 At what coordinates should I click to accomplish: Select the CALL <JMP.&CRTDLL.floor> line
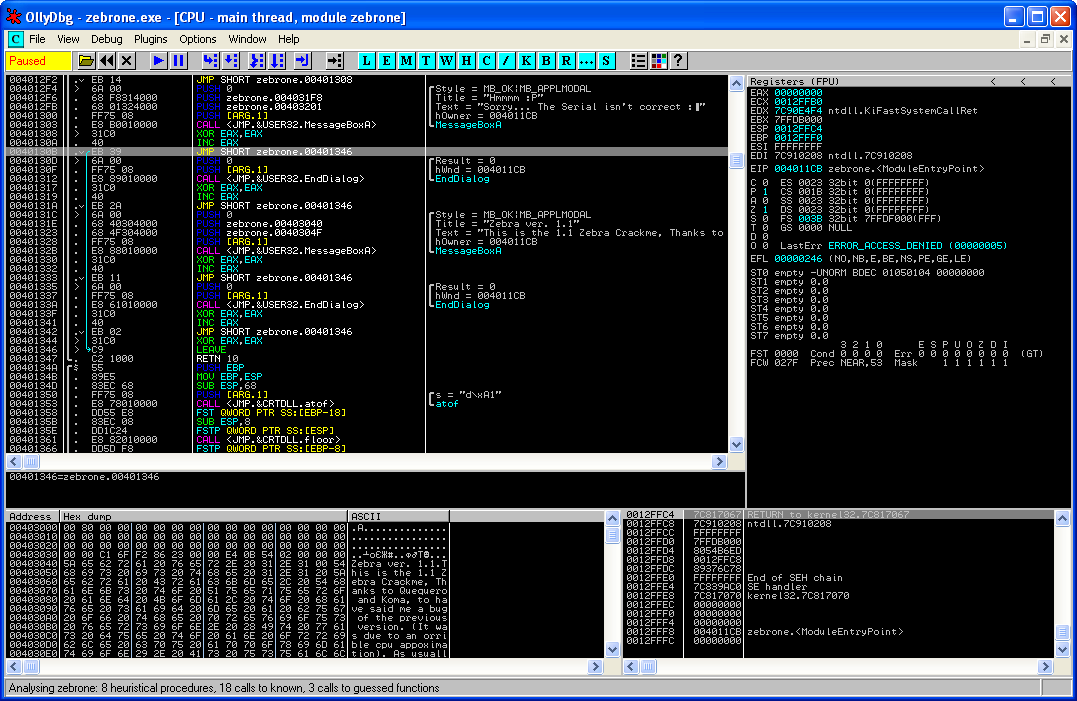tap(367, 439)
